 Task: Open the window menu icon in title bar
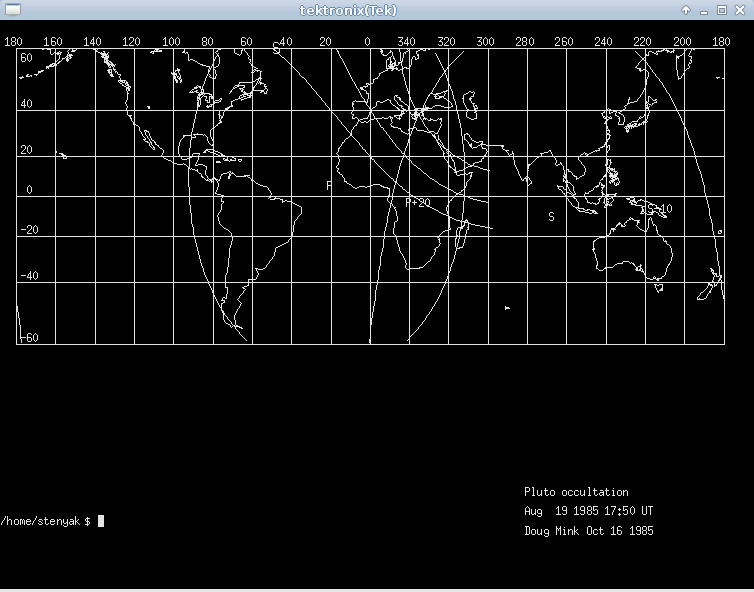13,9
